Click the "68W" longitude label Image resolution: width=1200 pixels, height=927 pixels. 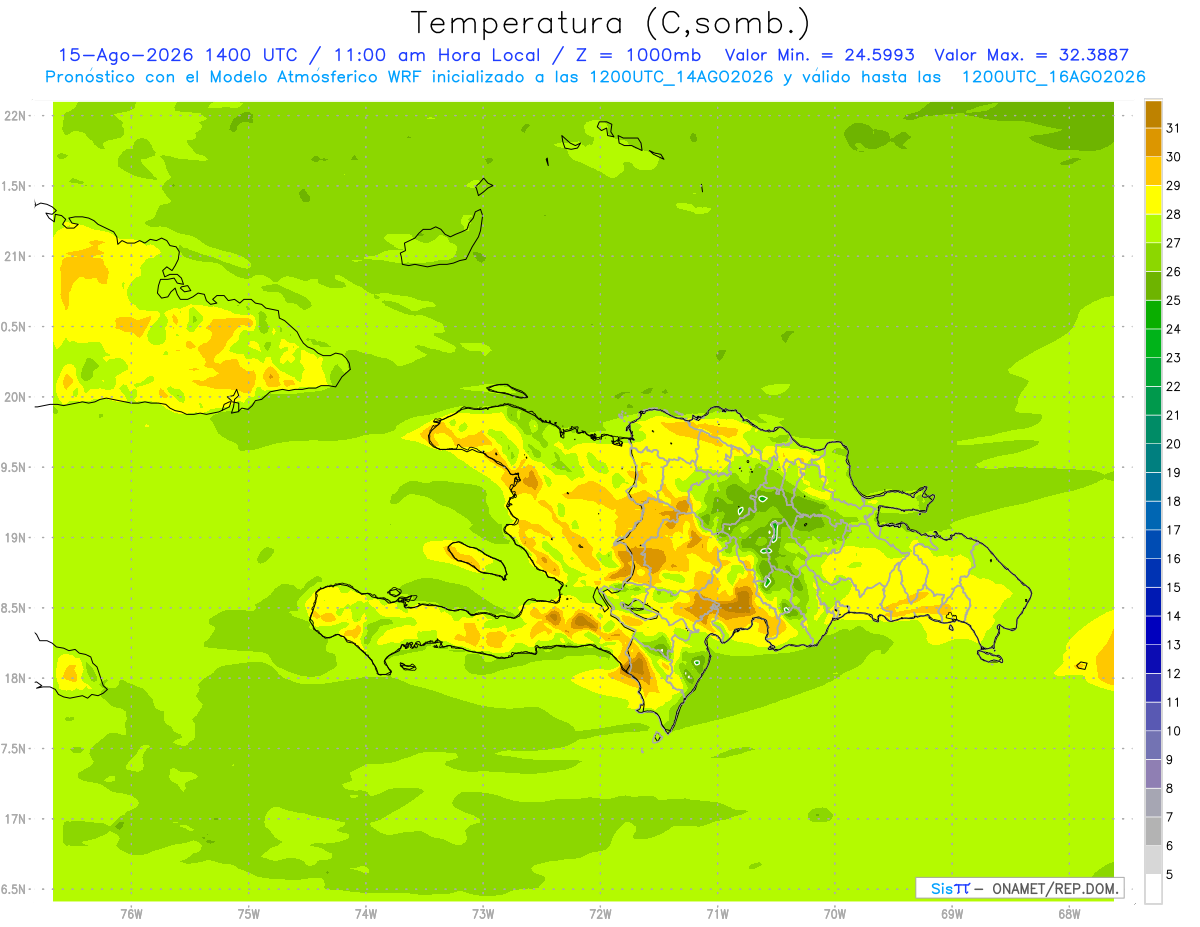click(x=1069, y=914)
